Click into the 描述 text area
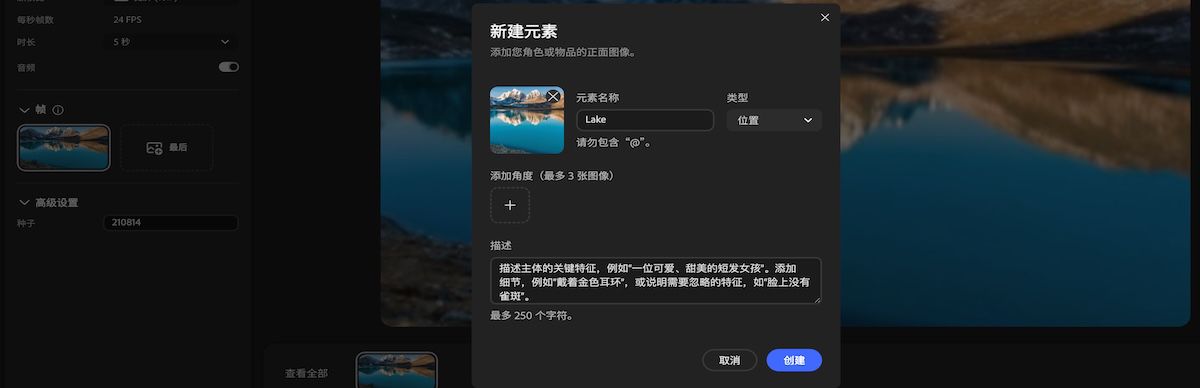 click(655, 280)
